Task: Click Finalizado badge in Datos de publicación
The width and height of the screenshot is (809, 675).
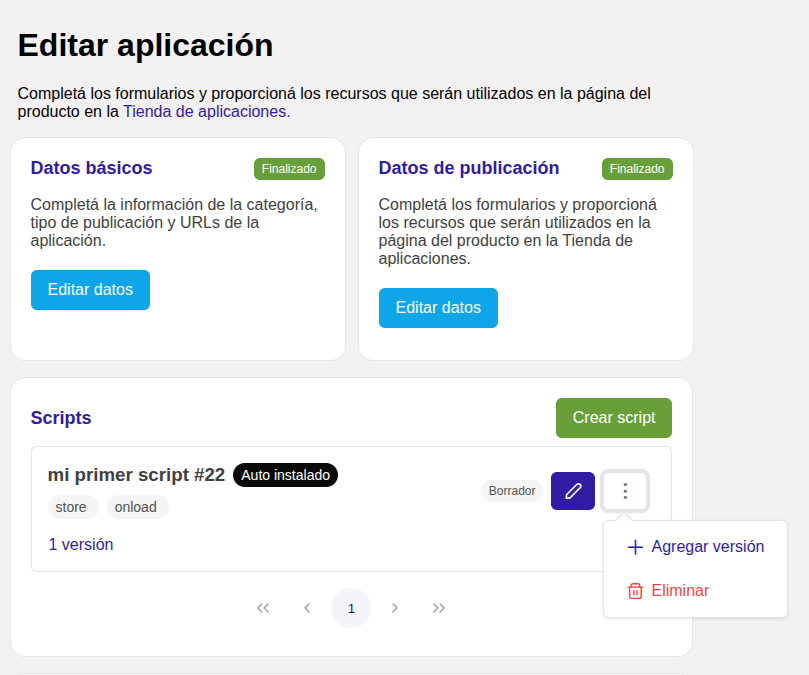Action: pyautogui.click(x=637, y=169)
